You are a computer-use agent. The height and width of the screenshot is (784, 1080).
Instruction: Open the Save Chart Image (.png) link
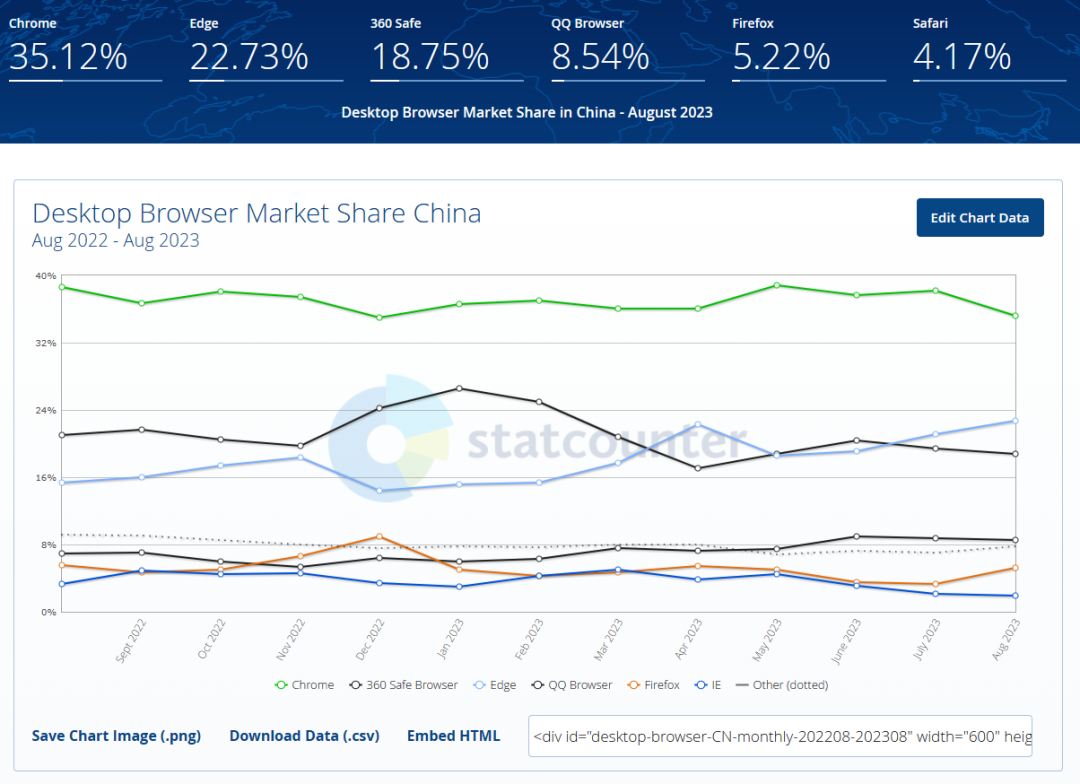click(x=116, y=736)
